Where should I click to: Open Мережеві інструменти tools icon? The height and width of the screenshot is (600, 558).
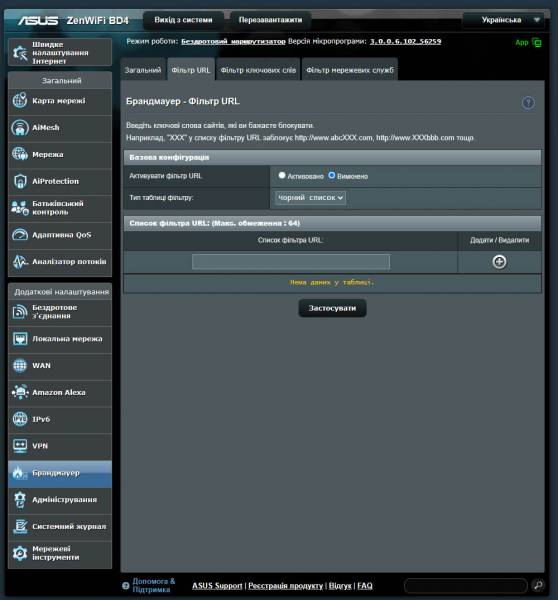tap(20, 553)
